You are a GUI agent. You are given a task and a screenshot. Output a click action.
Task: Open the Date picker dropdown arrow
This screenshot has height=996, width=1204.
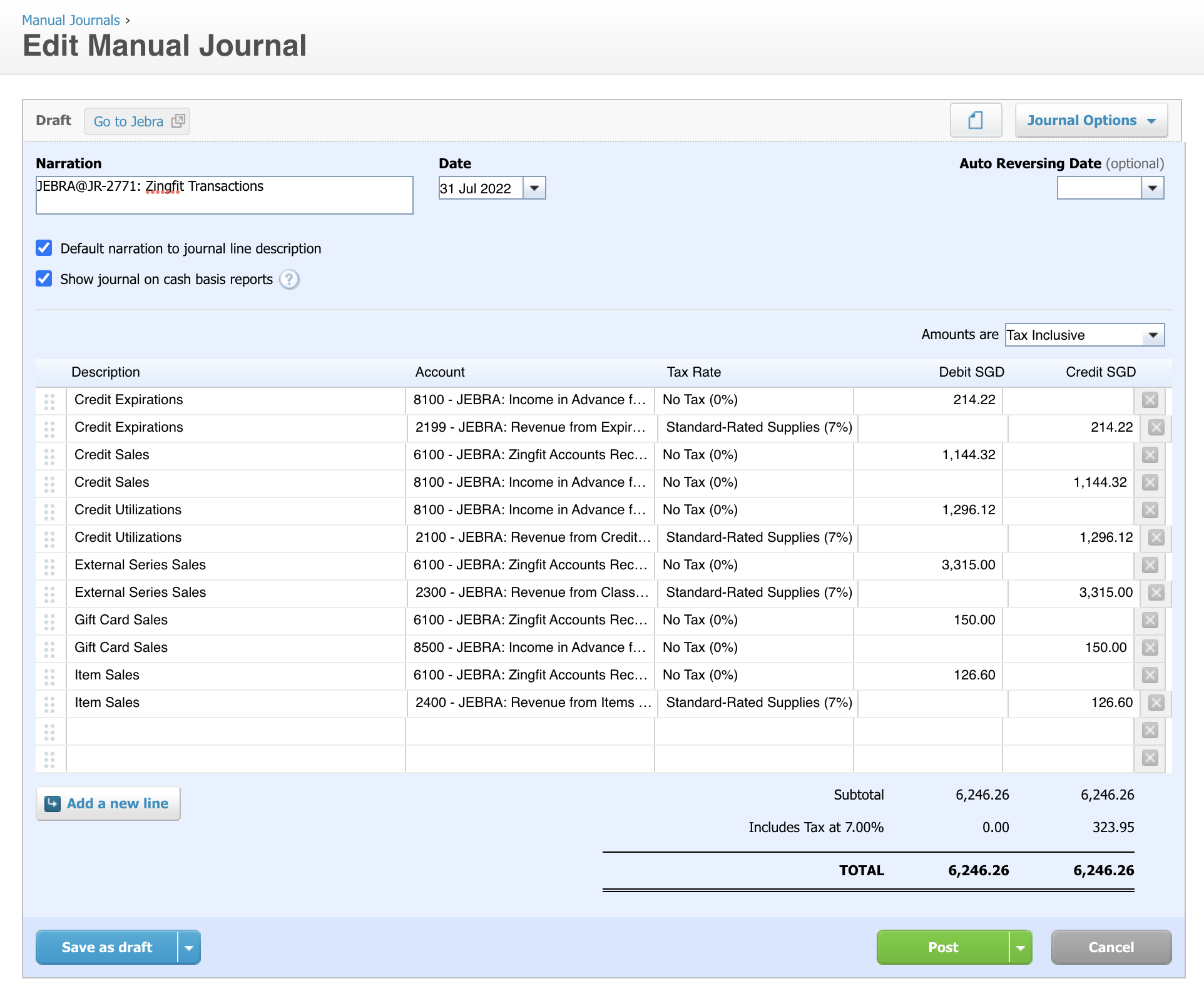click(534, 188)
